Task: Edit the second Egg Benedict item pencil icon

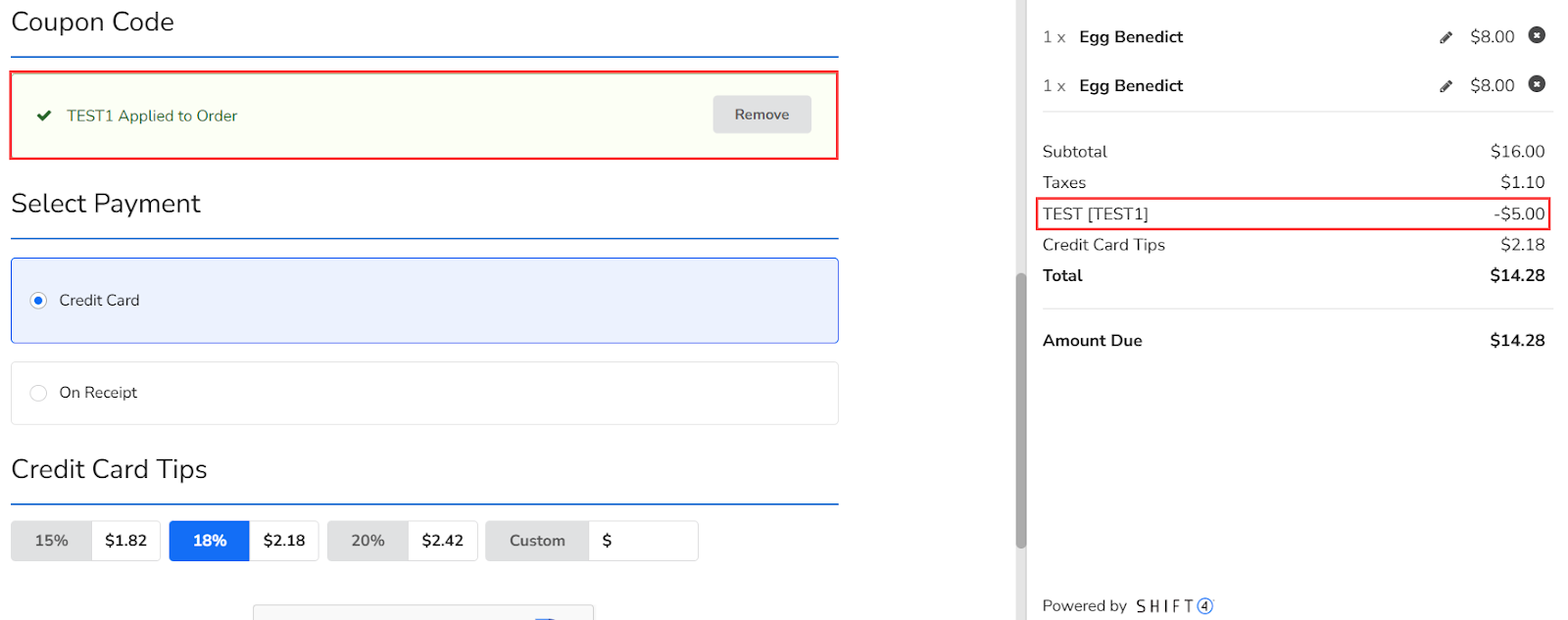Action: coord(1445,86)
